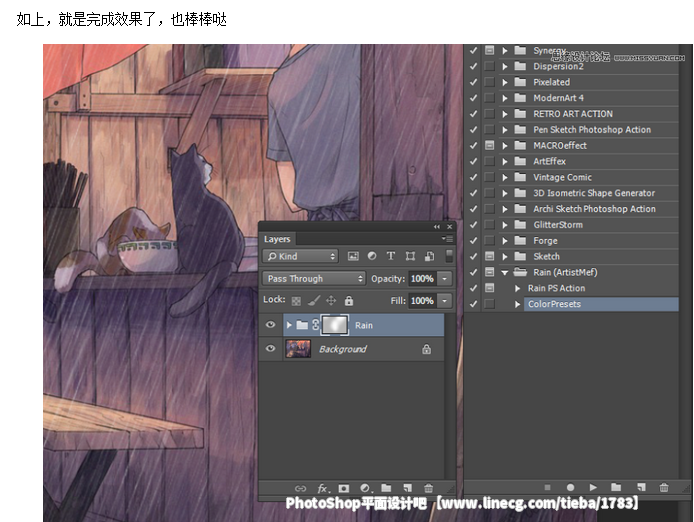Collapse the Rain (ArtistMef) action set
The image size is (694, 522).
pyautogui.click(x=505, y=273)
